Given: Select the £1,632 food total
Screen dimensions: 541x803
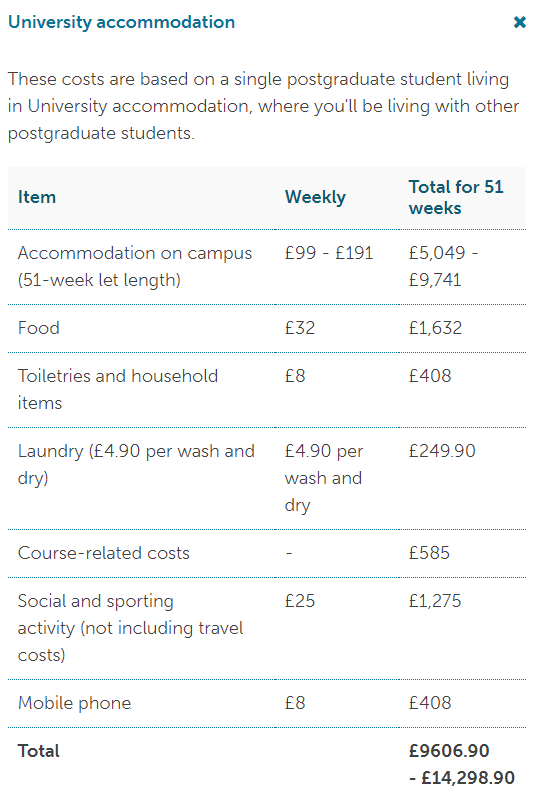Looking at the screenshot, I should point(435,328).
